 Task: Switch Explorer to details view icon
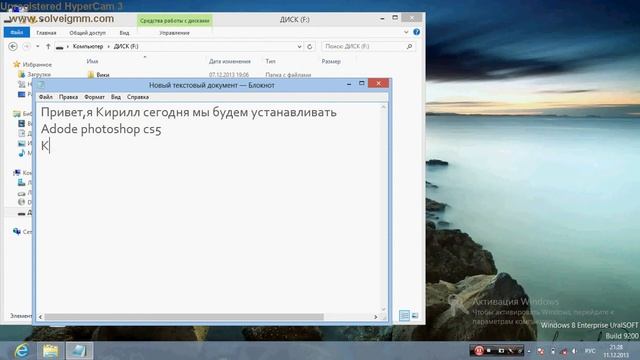click(x=404, y=316)
